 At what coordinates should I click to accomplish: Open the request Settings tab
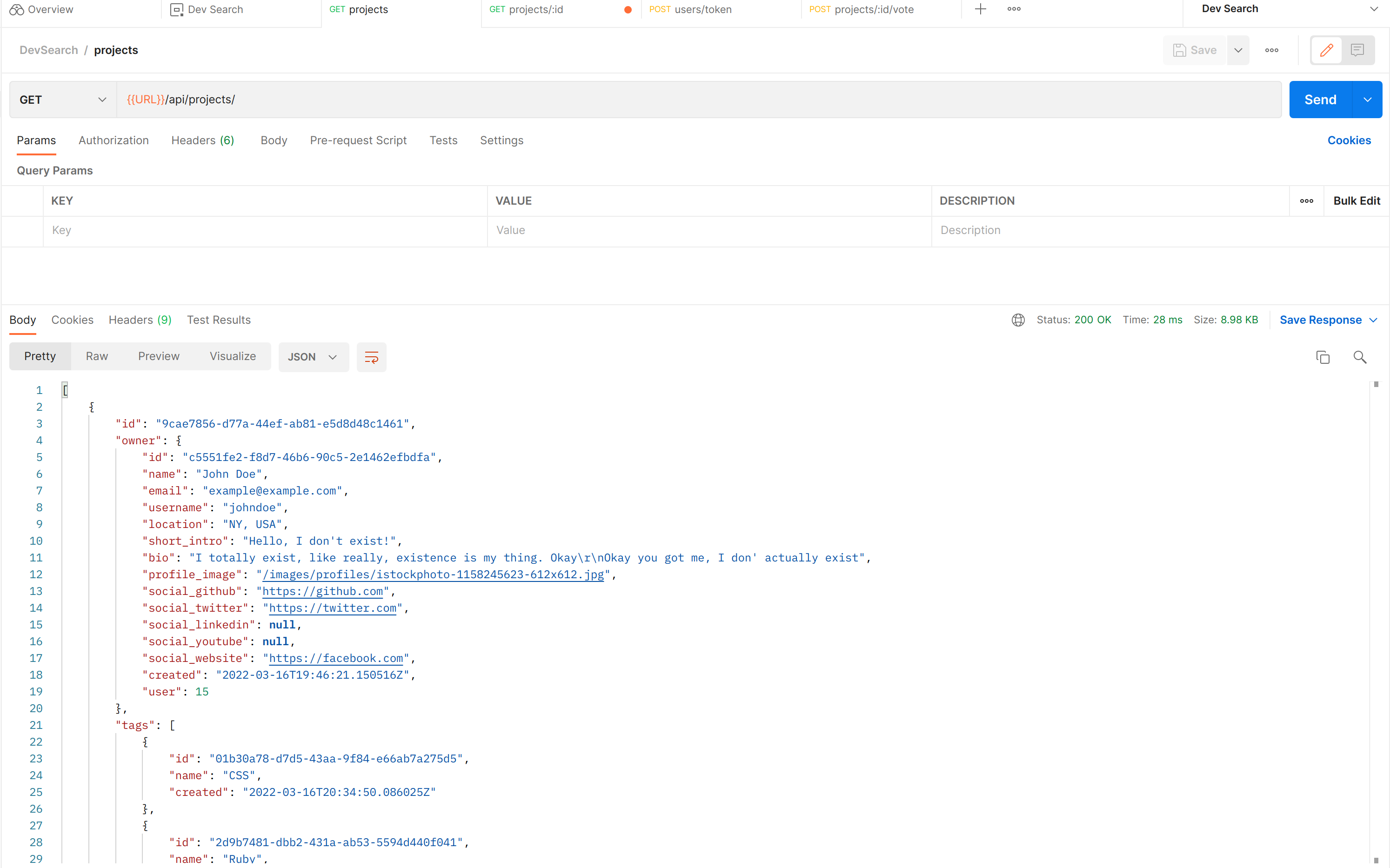(502, 140)
